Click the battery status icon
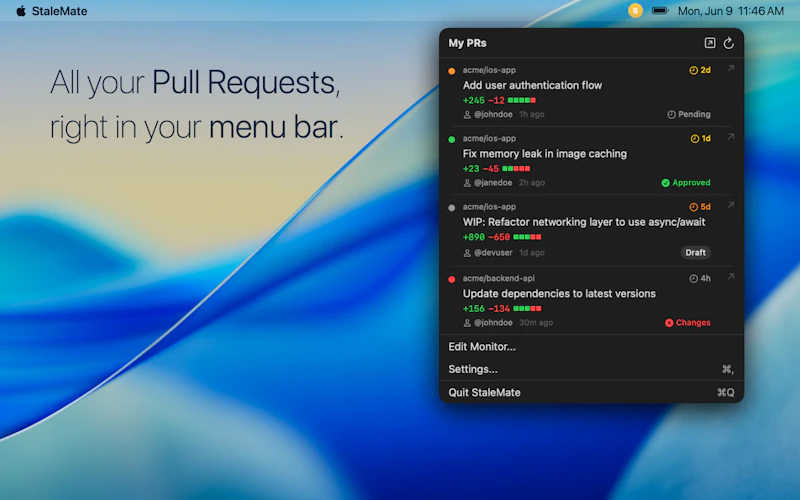800x500 pixels. coord(660,11)
